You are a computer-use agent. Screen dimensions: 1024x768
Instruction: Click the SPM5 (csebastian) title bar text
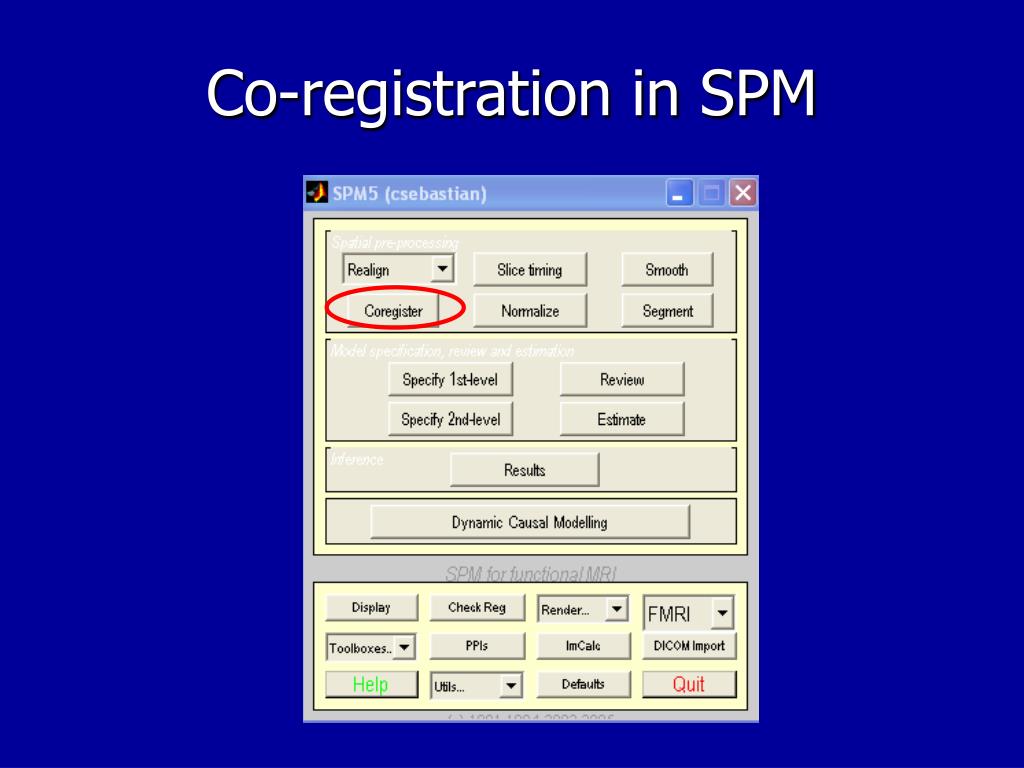(409, 194)
